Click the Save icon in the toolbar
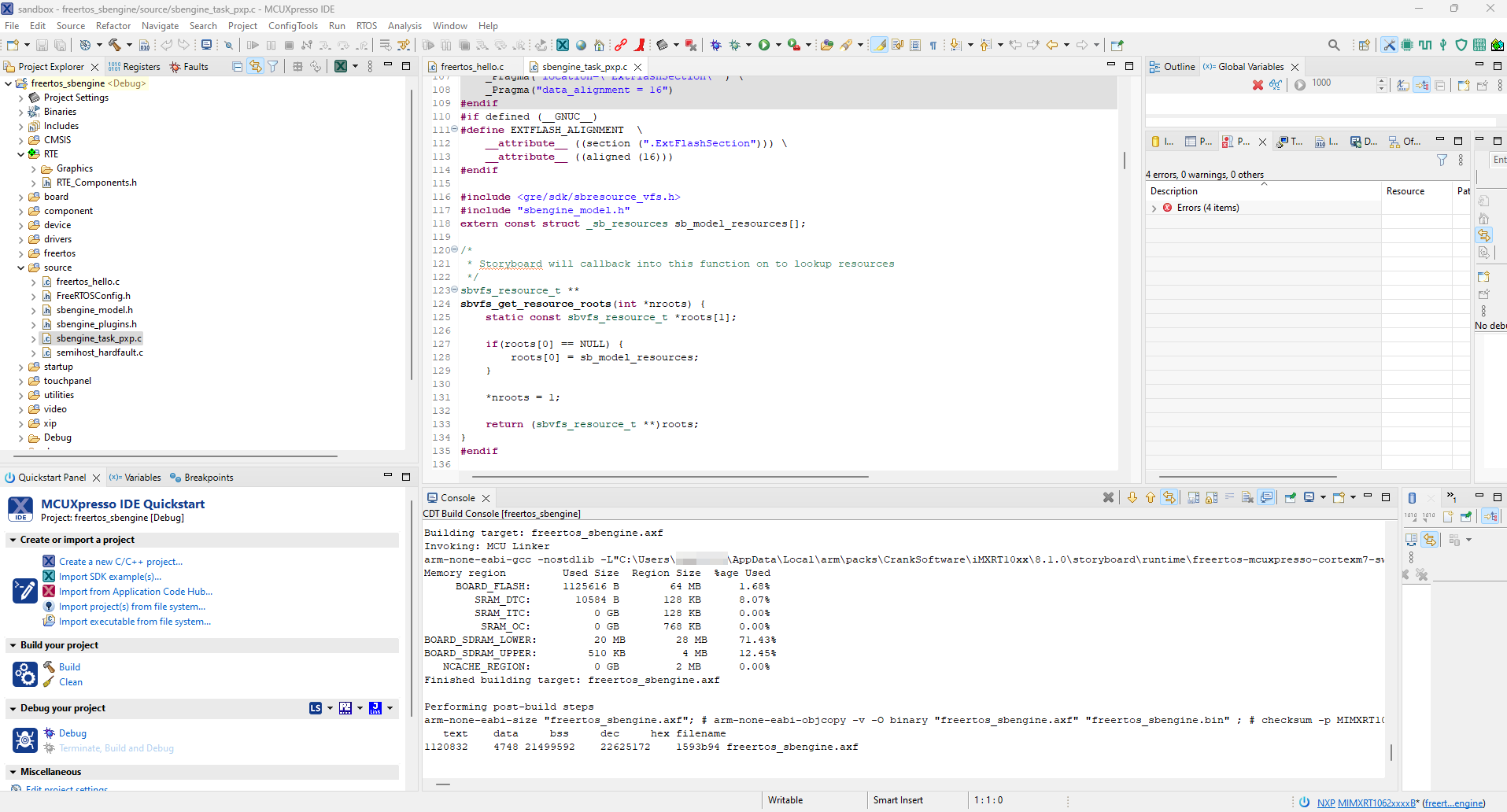 [x=41, y=45]
